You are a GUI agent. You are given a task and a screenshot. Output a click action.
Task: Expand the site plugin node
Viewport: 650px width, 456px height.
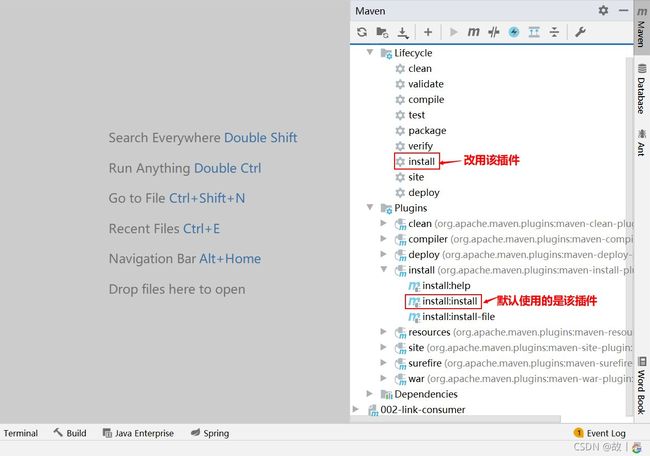point(383,347)
